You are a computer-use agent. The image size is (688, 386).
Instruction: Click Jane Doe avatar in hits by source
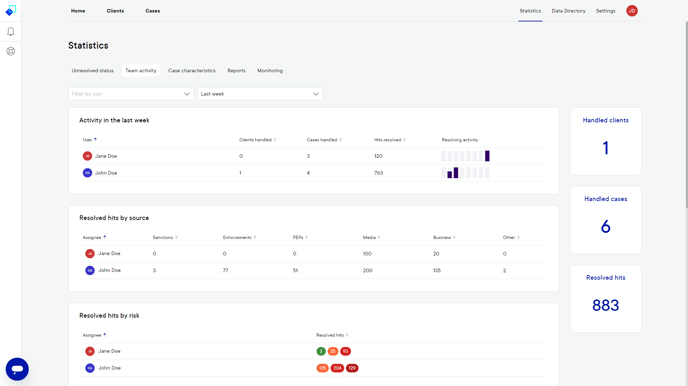(90, 254)
